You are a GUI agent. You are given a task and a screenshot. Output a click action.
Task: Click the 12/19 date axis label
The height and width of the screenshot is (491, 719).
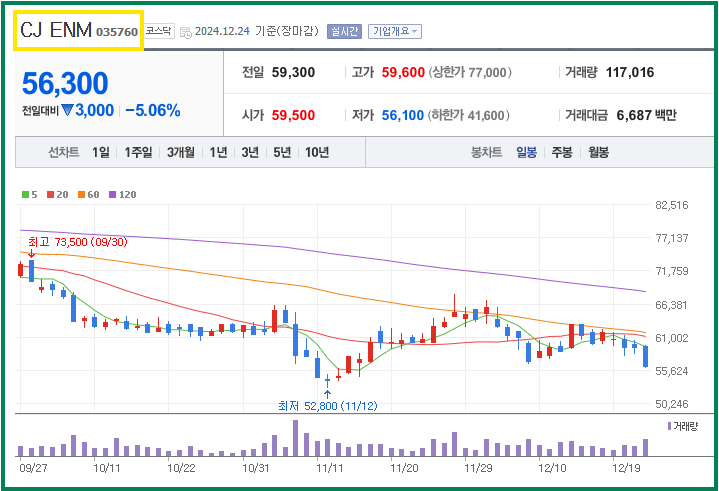pos(626,468)
